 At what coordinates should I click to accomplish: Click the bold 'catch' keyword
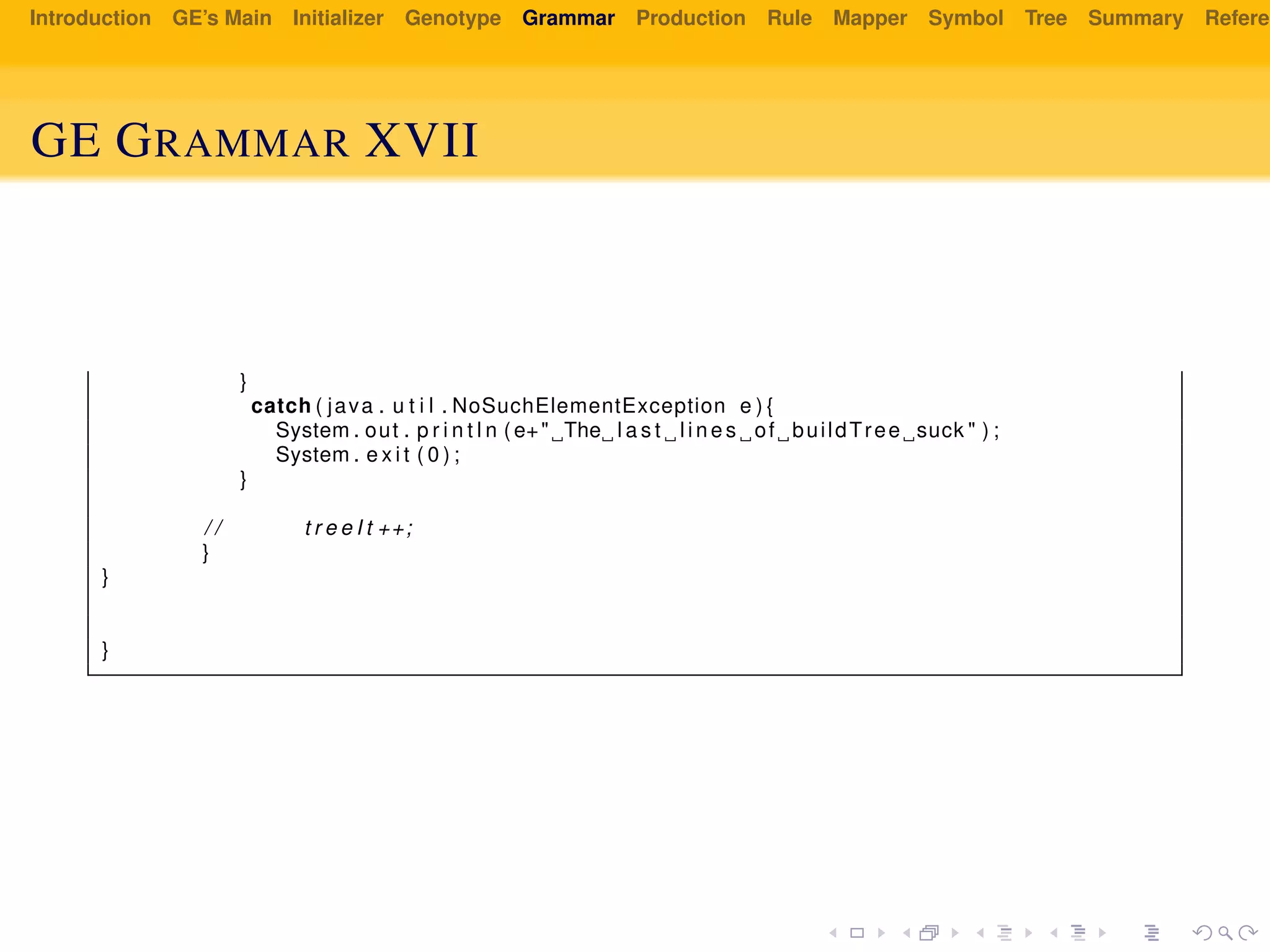(x=281, y=406)
